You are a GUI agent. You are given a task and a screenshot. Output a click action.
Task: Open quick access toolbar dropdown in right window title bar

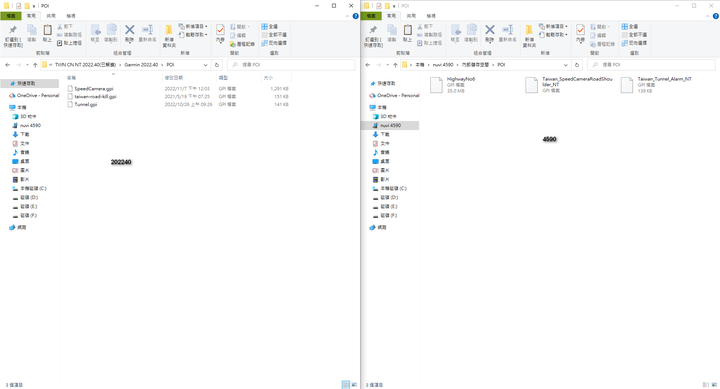(x=394, y=6)
